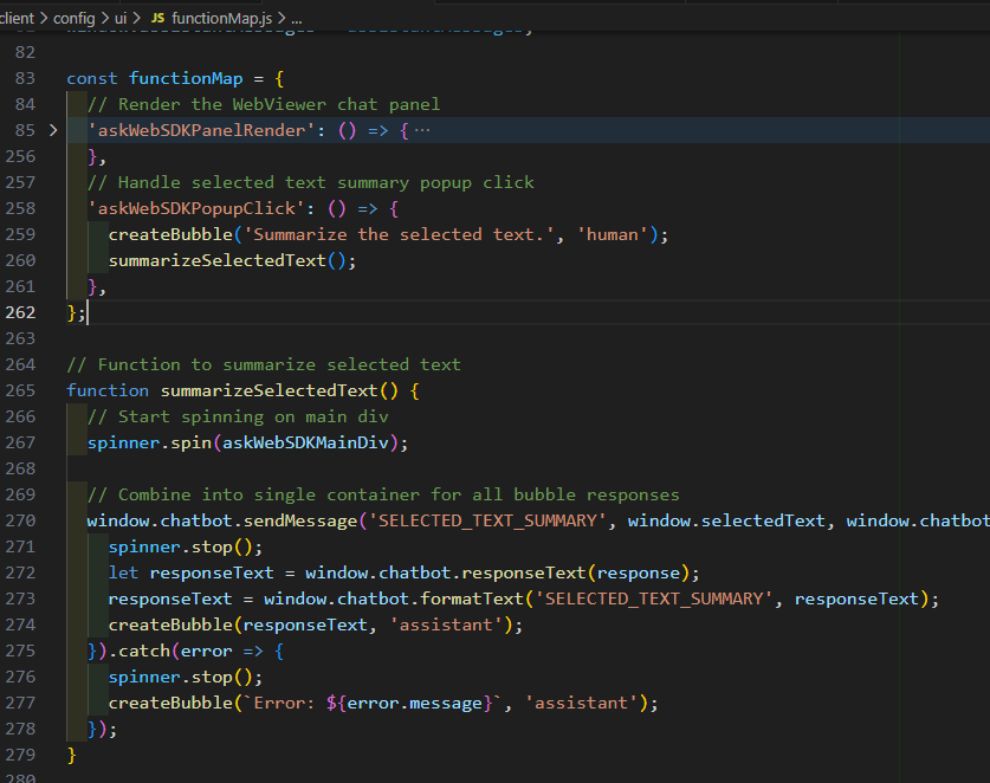The image size is (990, 783).
Task: Select line number 262
Action: tap(20, 313)
